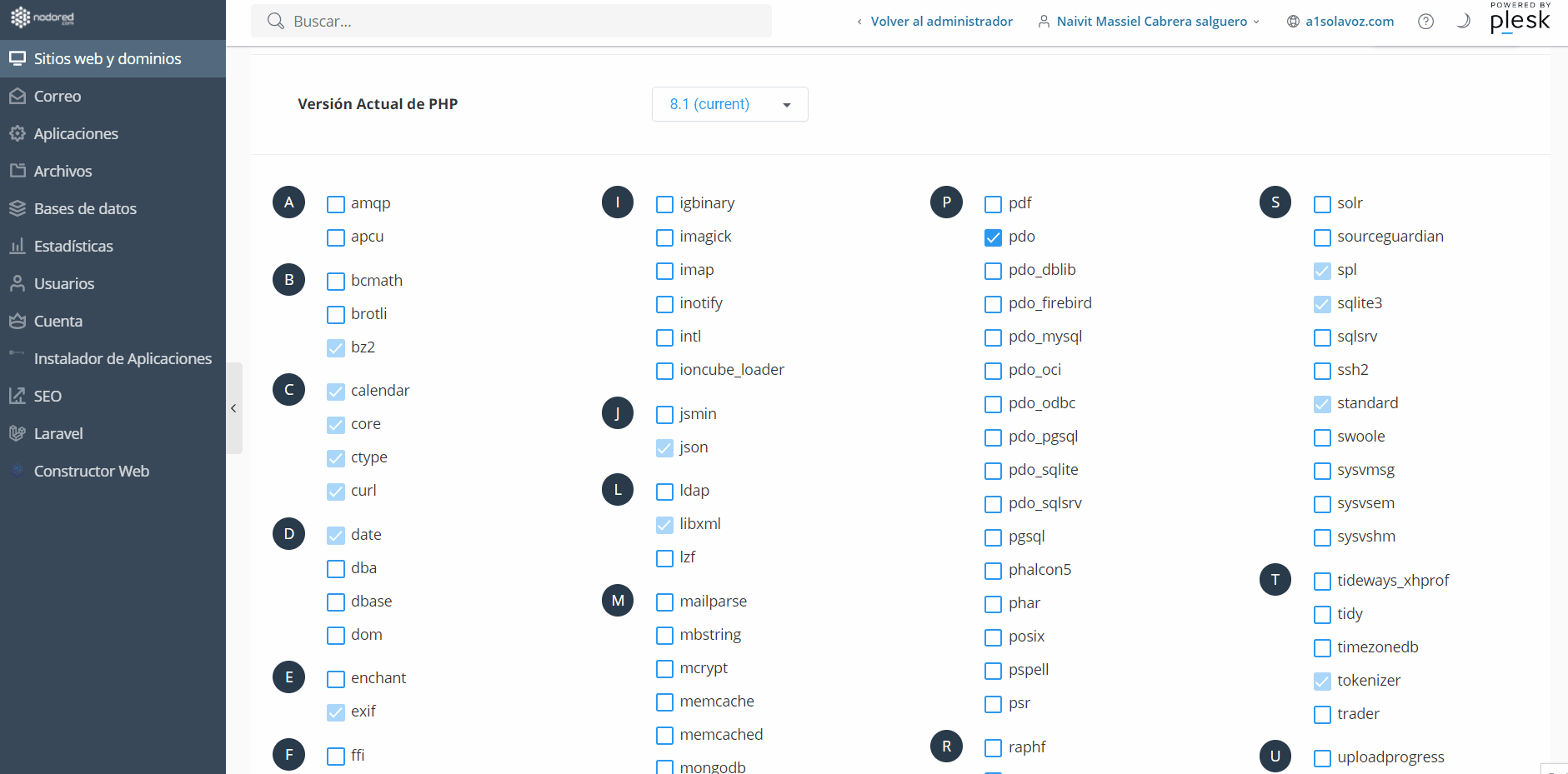
Task: Go to Instalador de Aplicaciones
Action: [x=123, y=358]
